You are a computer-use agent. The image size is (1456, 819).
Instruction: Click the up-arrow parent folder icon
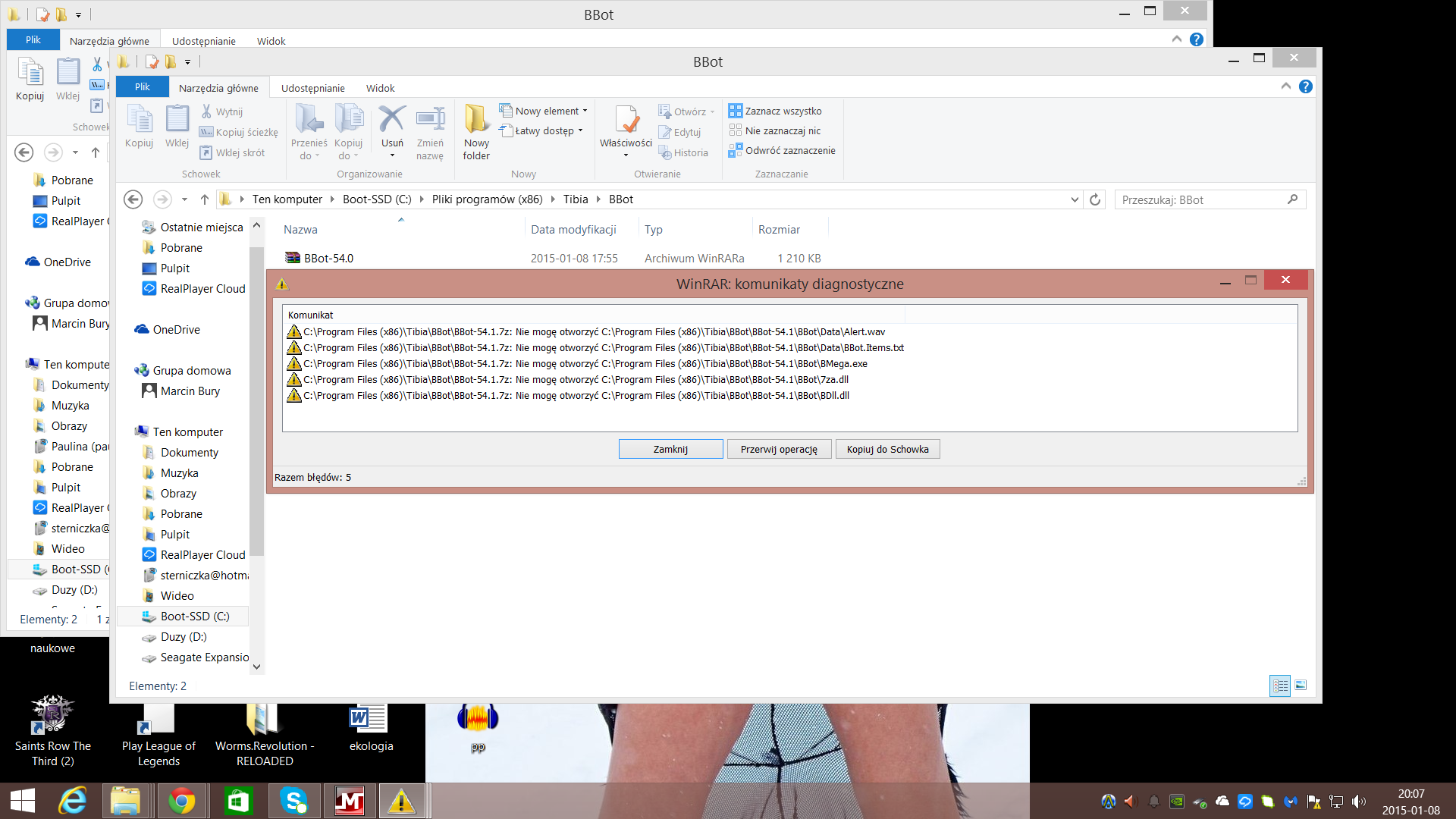coord(205,199)
